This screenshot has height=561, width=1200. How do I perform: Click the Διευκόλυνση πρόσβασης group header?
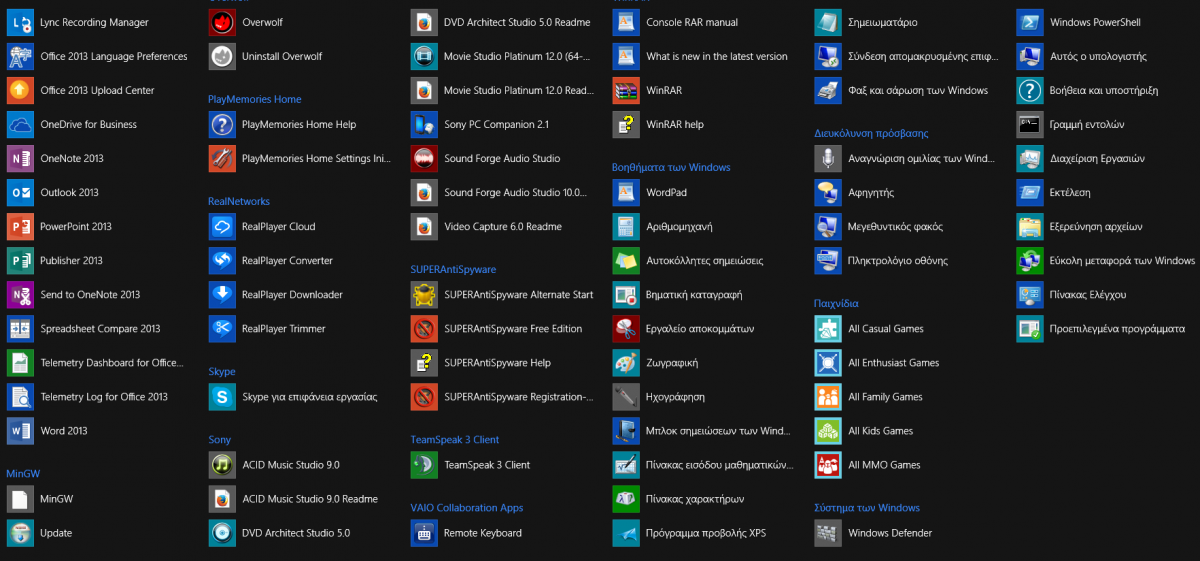pos(871,133)
